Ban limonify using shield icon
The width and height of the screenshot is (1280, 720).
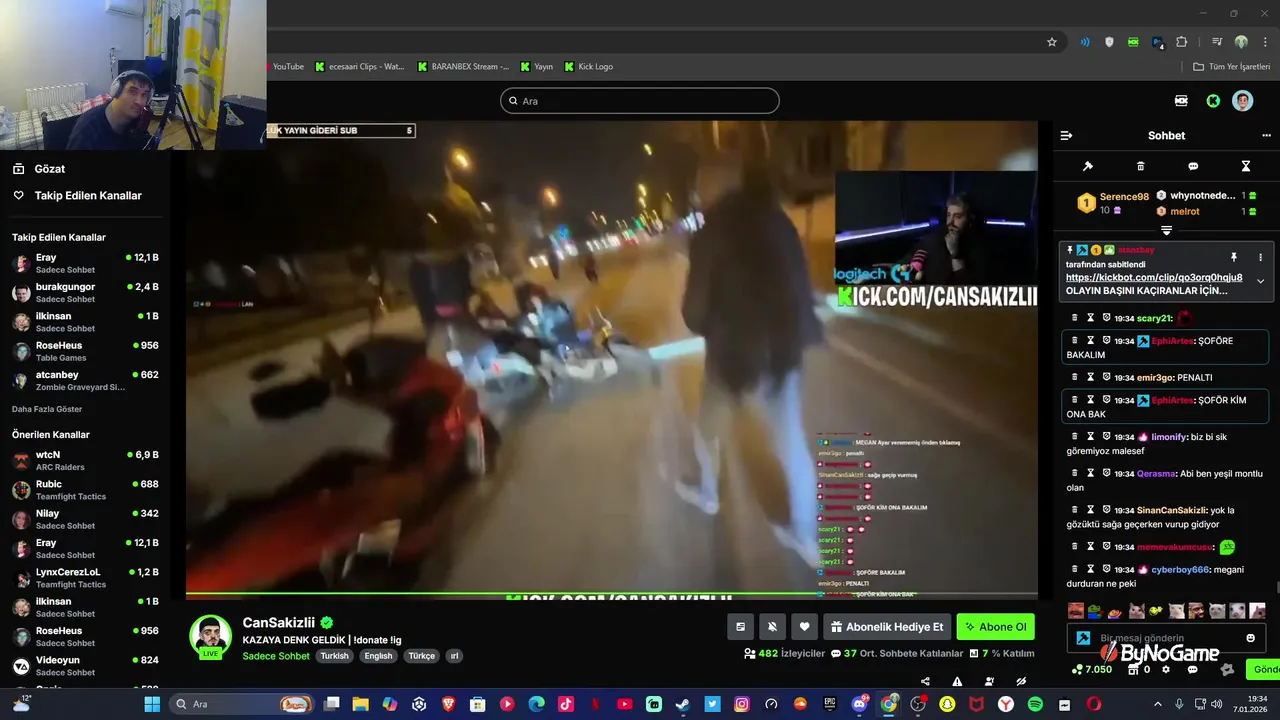click(x=1107, y=437)
